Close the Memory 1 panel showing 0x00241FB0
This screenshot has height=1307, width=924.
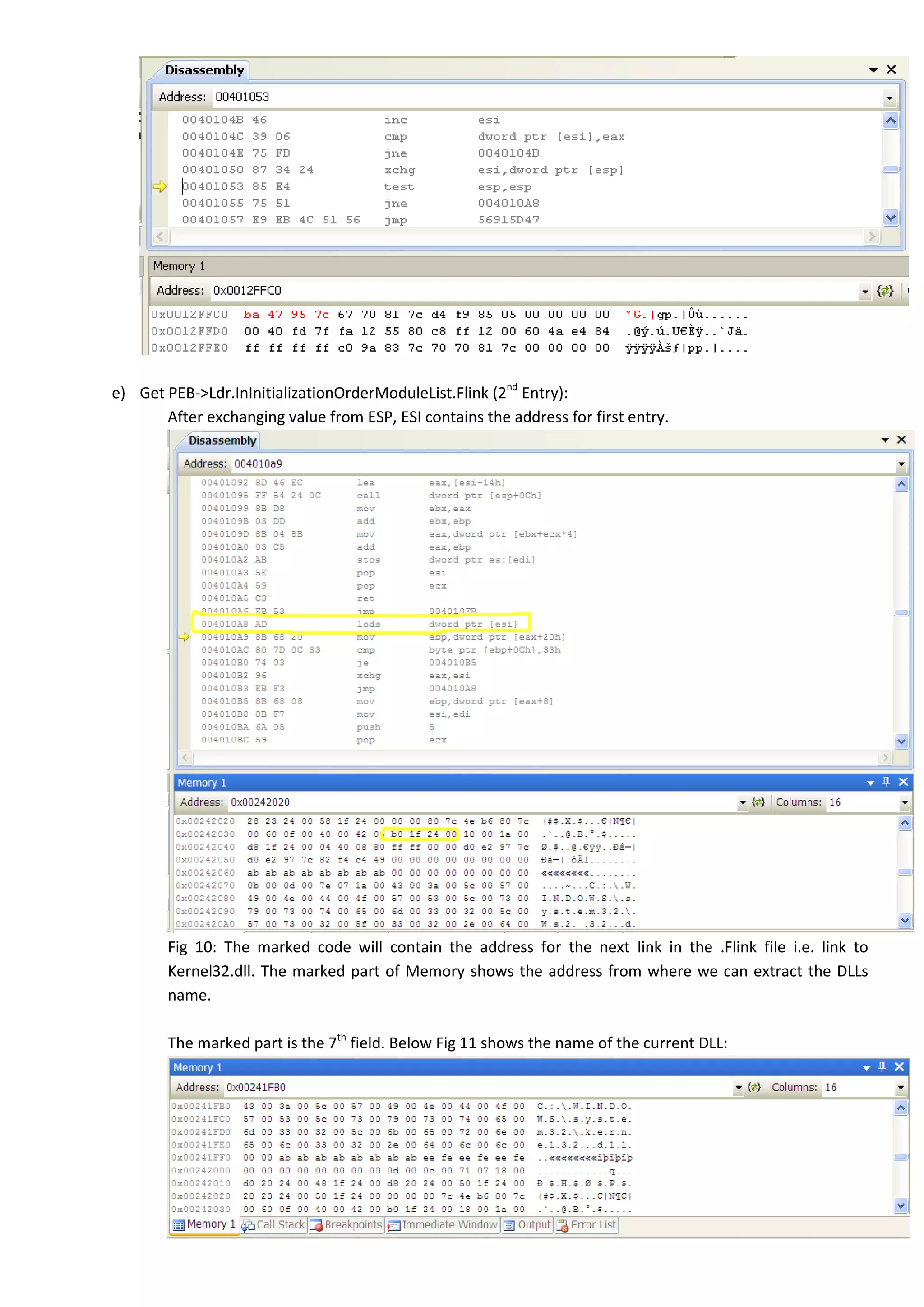point(899,1067)
